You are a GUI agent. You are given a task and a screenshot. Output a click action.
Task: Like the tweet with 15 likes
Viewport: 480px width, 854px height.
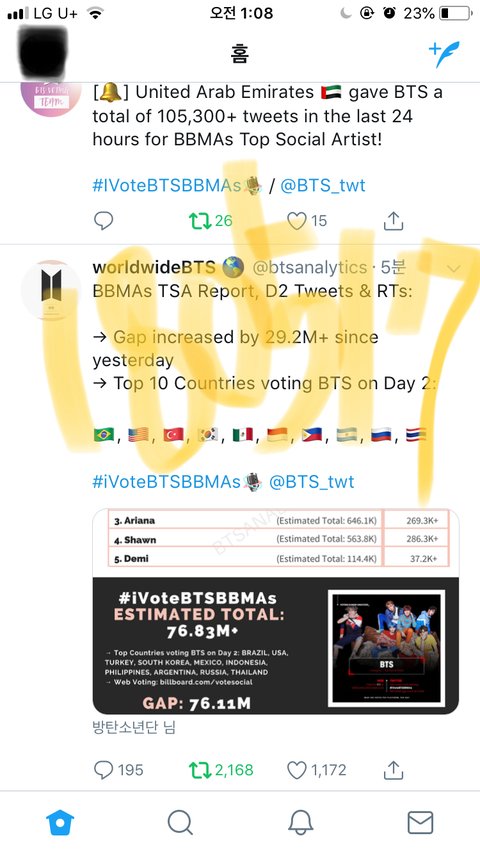(307, 221)
